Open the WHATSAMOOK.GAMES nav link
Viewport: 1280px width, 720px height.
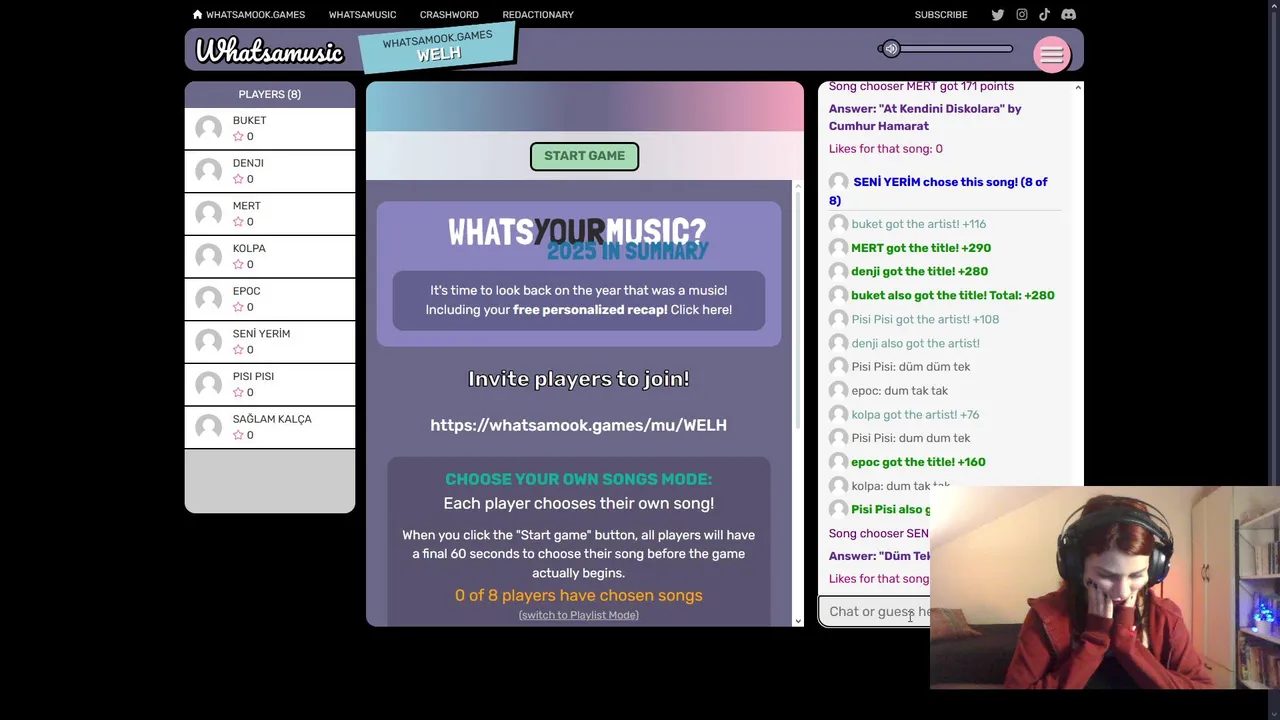[255, 14]
